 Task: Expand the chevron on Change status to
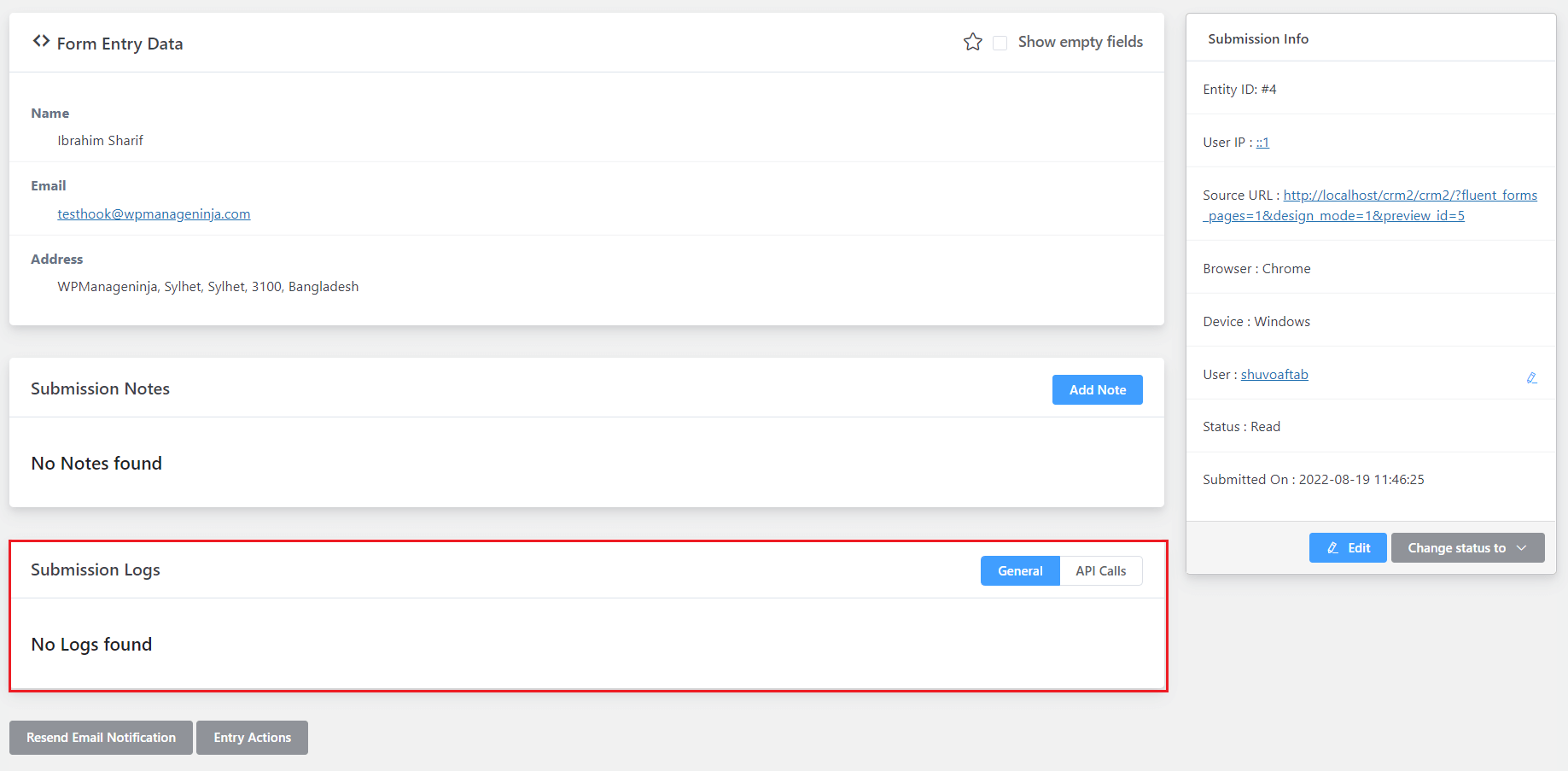click(x=1523, y=547)
